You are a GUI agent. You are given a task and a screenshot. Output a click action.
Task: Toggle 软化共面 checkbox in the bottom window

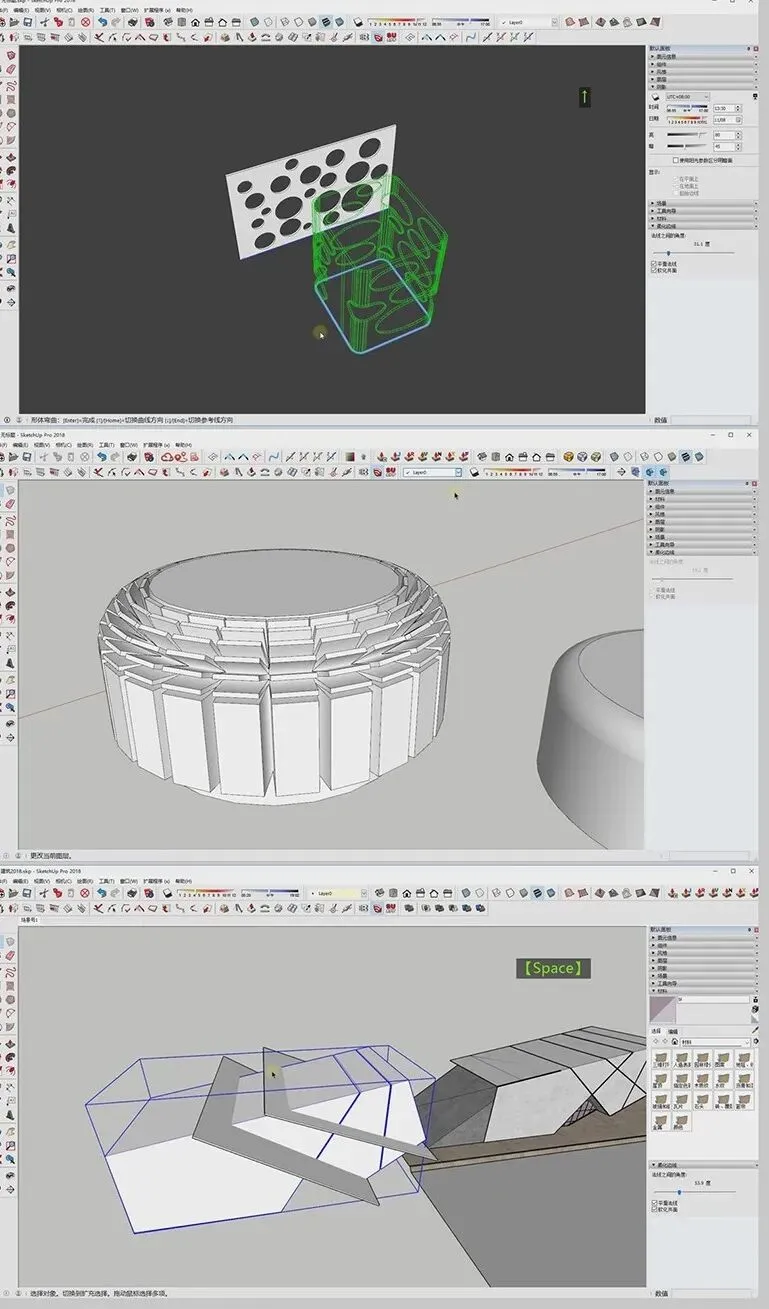point(654,1209)
